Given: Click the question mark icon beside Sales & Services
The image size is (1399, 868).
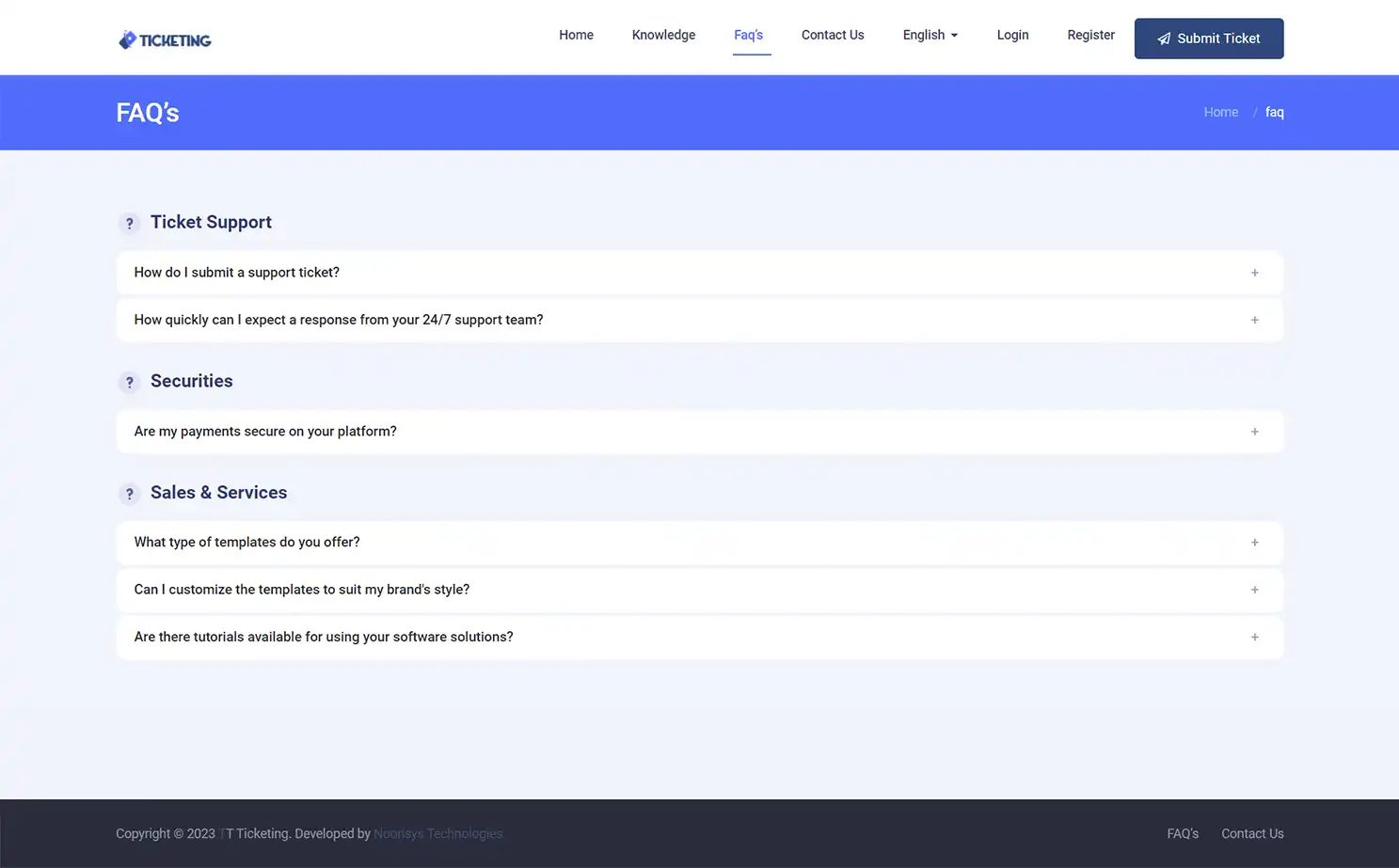Looking at the screenshot, I should [x=130, y=493].
